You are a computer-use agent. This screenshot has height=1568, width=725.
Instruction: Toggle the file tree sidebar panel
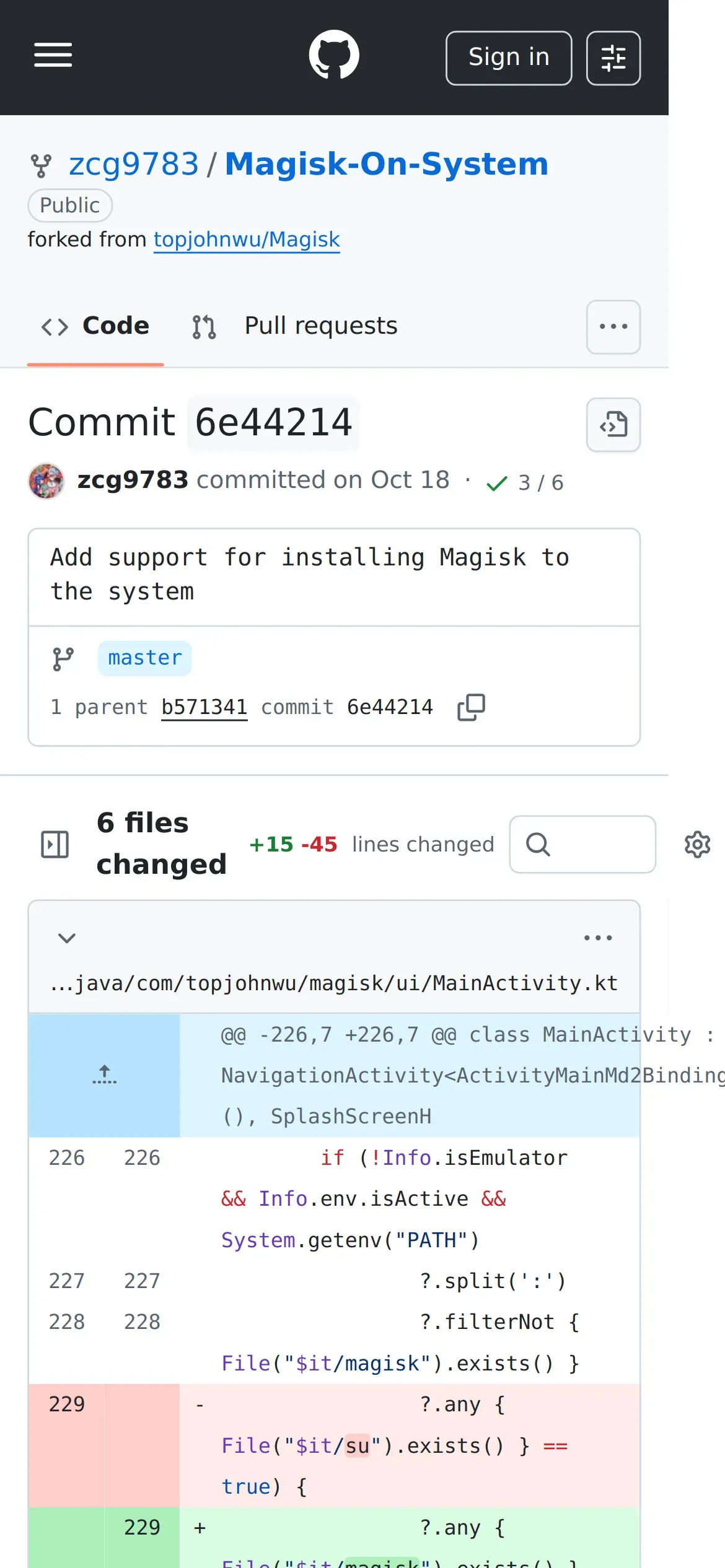pyautogui.click(x=55, y=844)
